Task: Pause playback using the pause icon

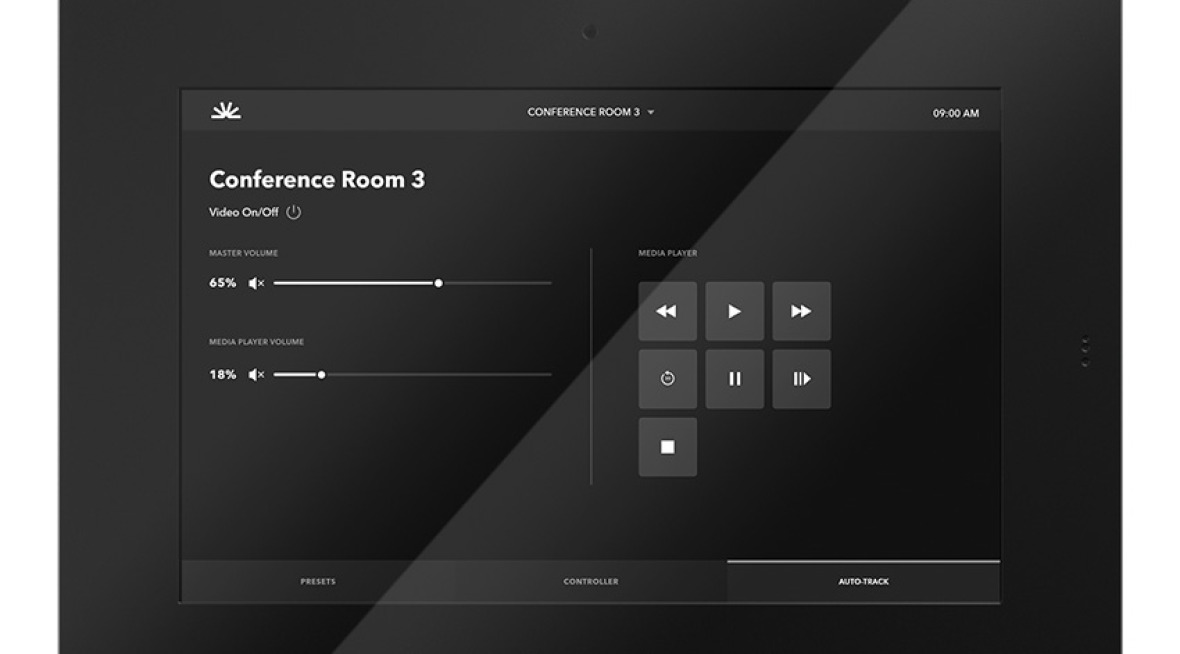Action: [734, 379]
